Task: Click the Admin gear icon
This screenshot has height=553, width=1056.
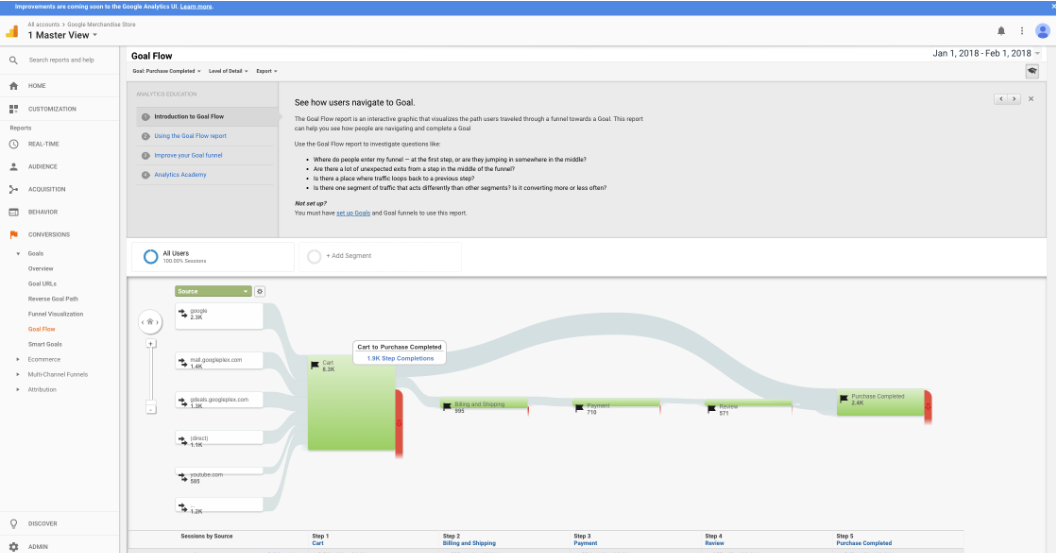Action: coord(13,546)
